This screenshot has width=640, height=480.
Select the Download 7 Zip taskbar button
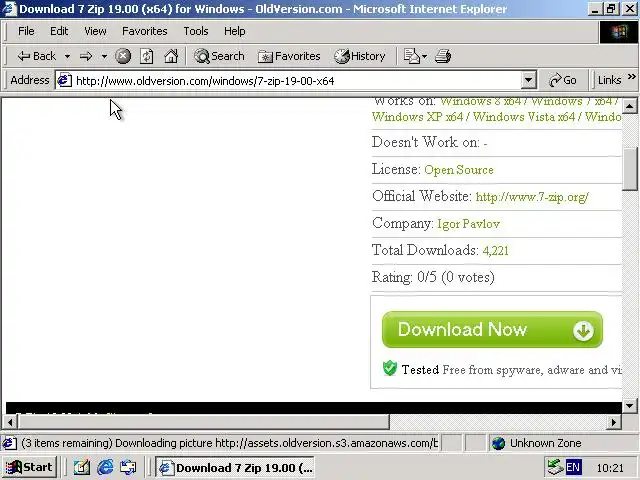tap(235, 467)
